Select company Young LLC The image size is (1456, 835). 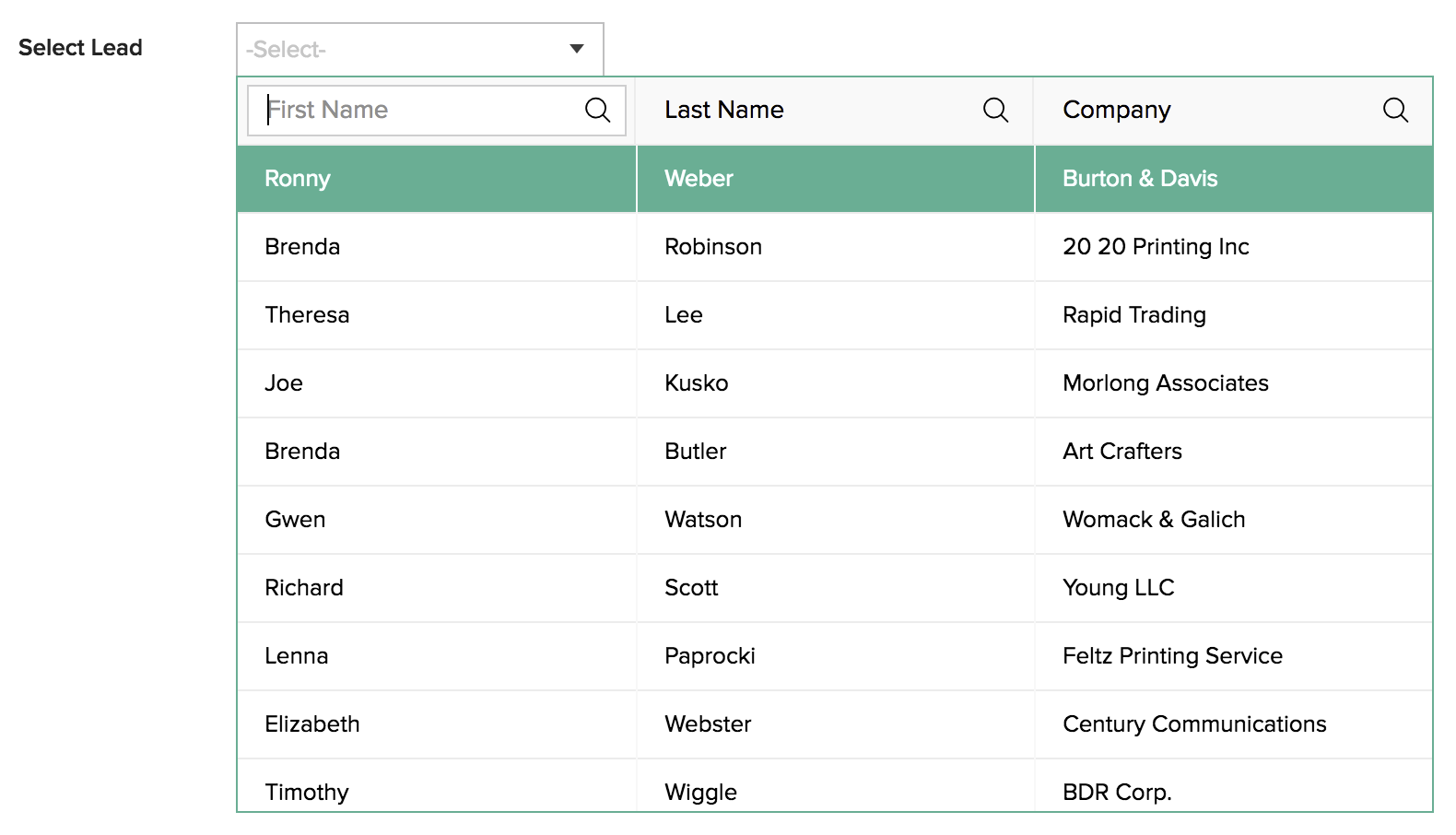(1119, 588)
